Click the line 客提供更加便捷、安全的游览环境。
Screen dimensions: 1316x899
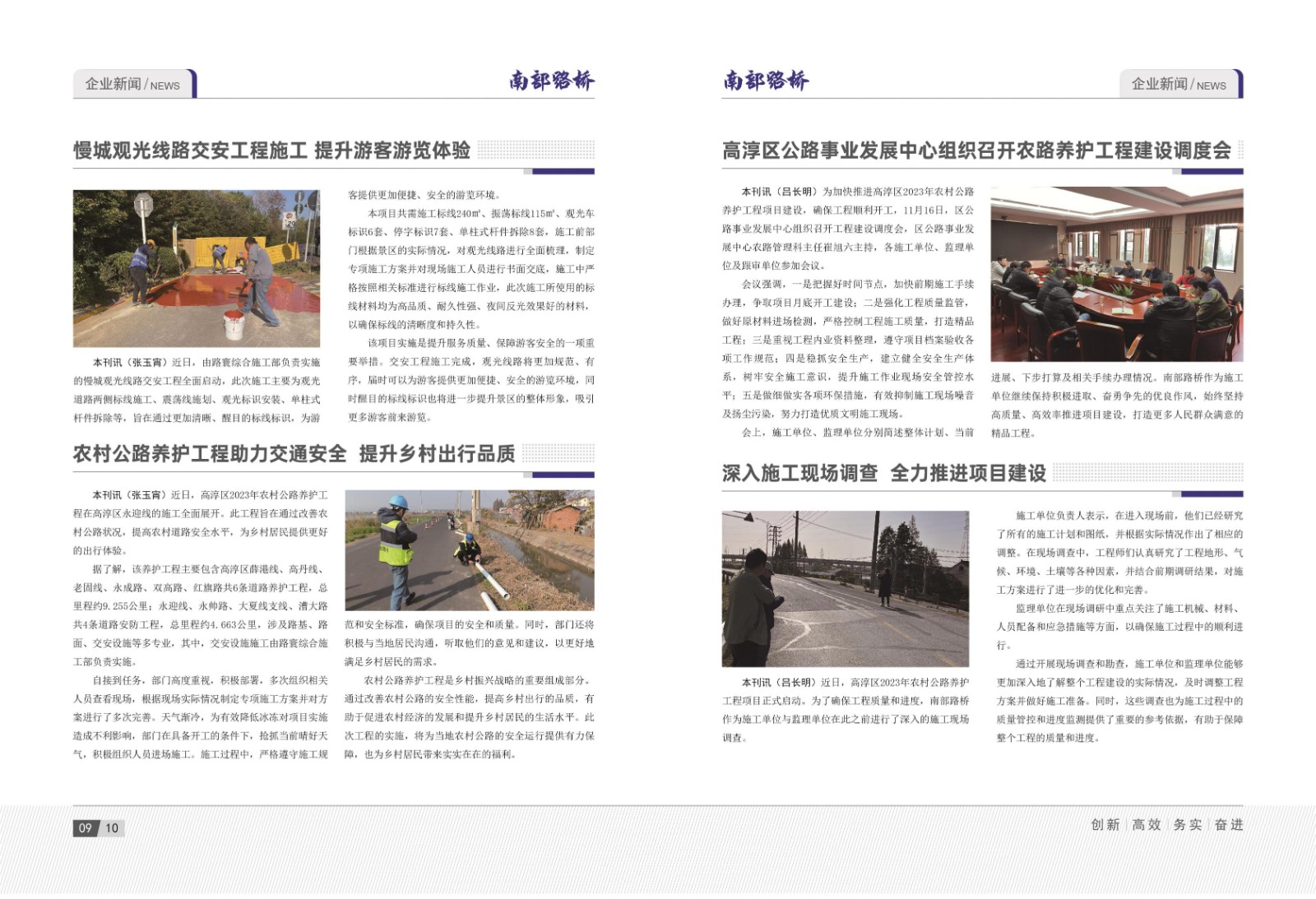tap(424, 196)
